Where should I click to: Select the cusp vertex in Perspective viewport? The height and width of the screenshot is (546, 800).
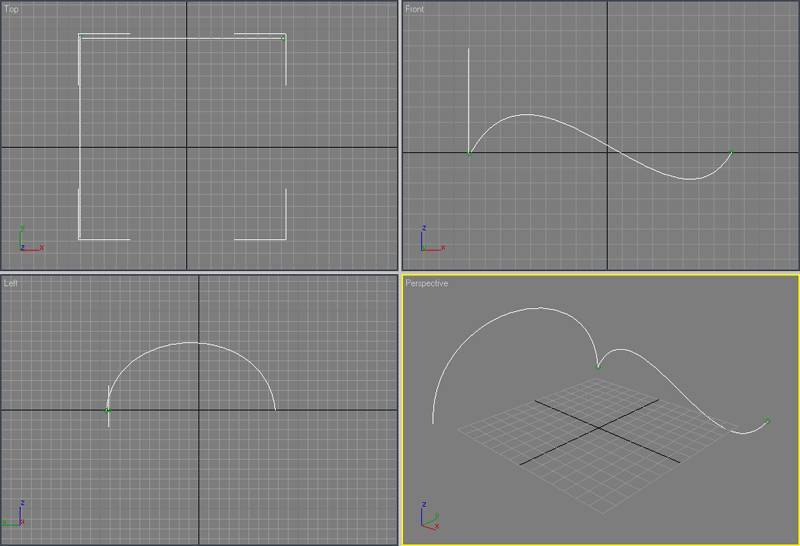(x=598, y=366)
